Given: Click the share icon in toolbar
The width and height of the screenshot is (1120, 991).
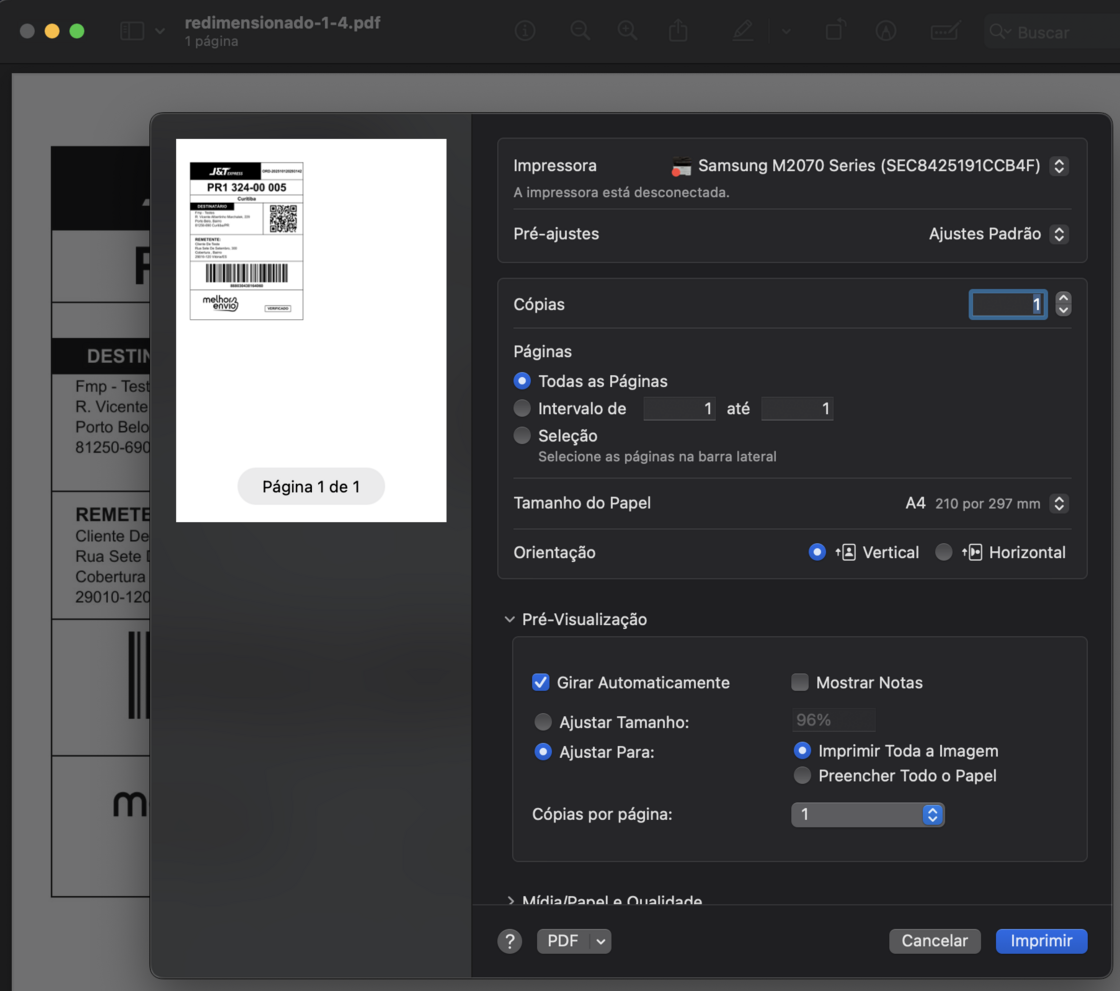Looking at the screenshot, I should [x=678, y=31].
